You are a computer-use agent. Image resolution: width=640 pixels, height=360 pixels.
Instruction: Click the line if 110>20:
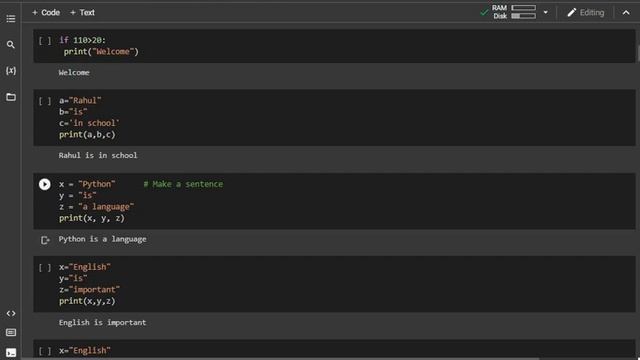(x=82, y=40)
